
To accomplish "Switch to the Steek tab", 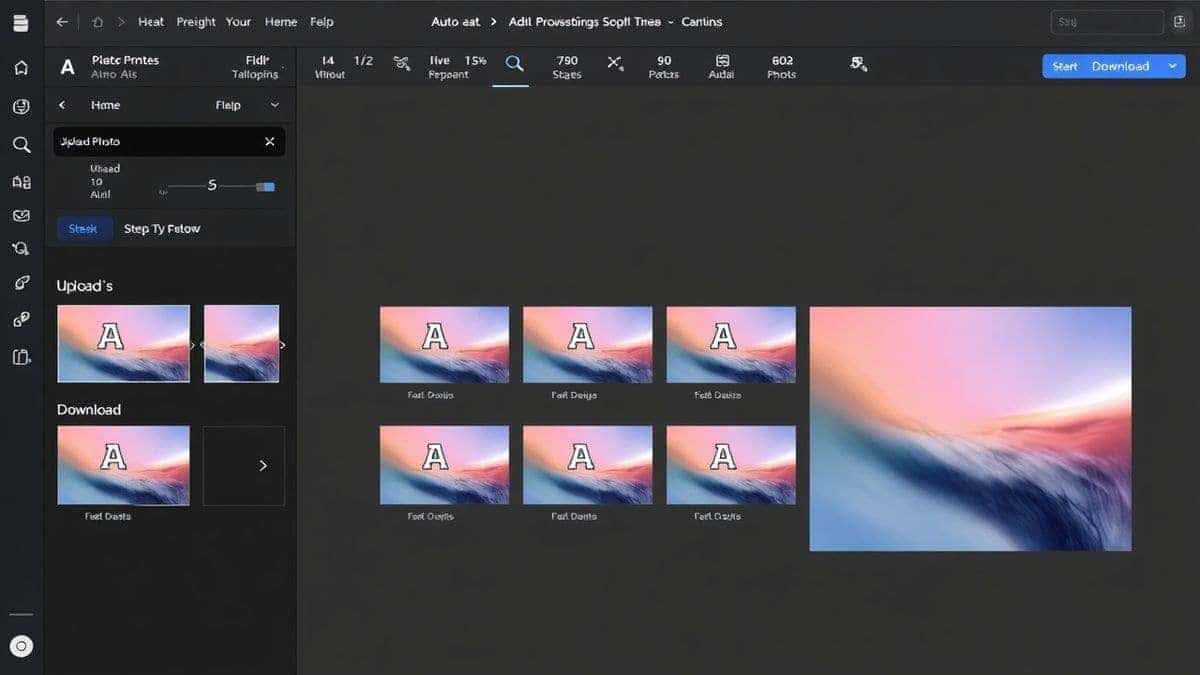I will (83, 229).
